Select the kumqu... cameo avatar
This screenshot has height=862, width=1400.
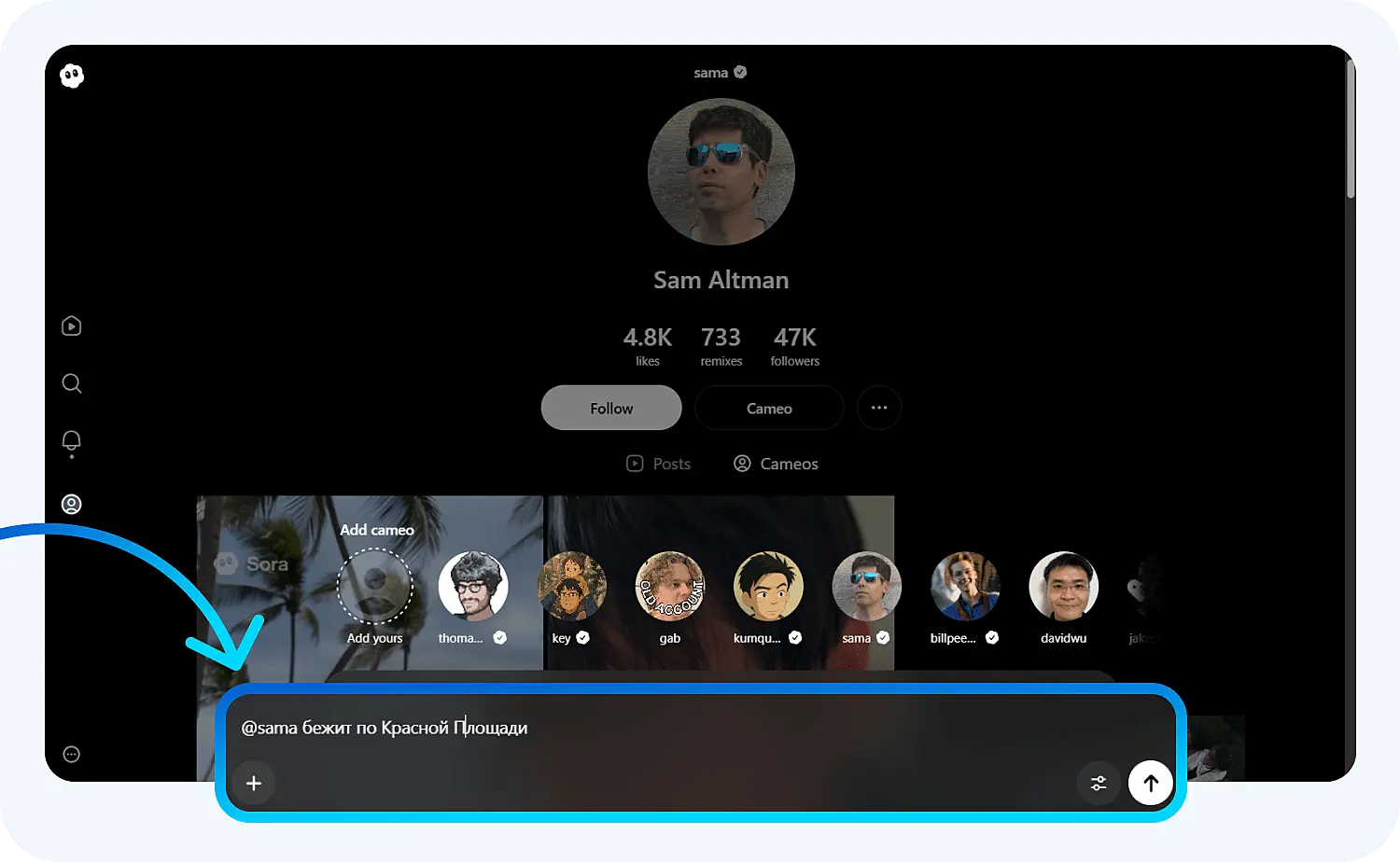[769, 586]
